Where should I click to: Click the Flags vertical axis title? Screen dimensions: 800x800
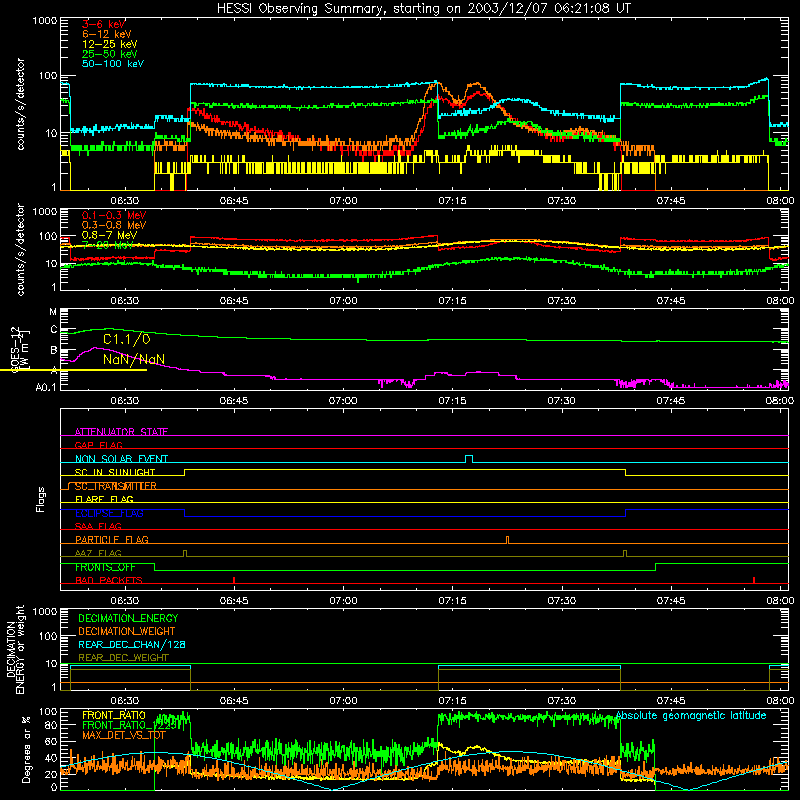(41, 499)
